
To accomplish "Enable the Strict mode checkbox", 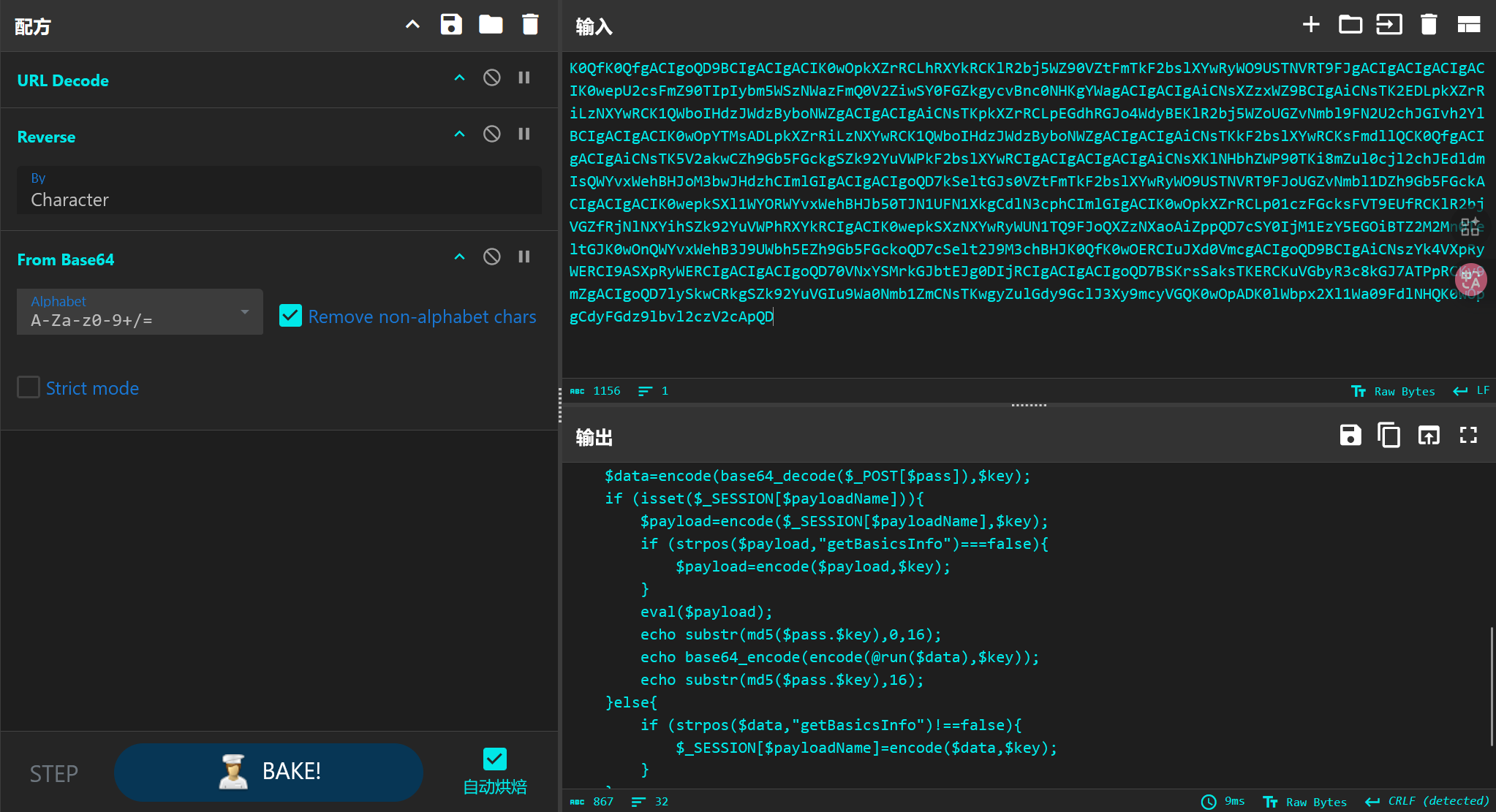I will pyautogui.click(x=29, y=387).
